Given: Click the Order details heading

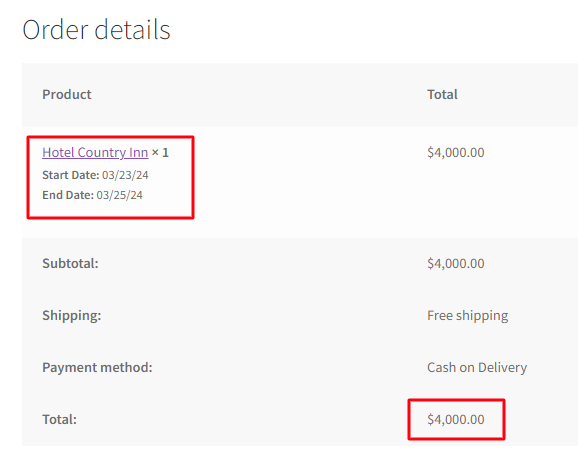Looking at the screenshot, I should click(x=96, y=29).
